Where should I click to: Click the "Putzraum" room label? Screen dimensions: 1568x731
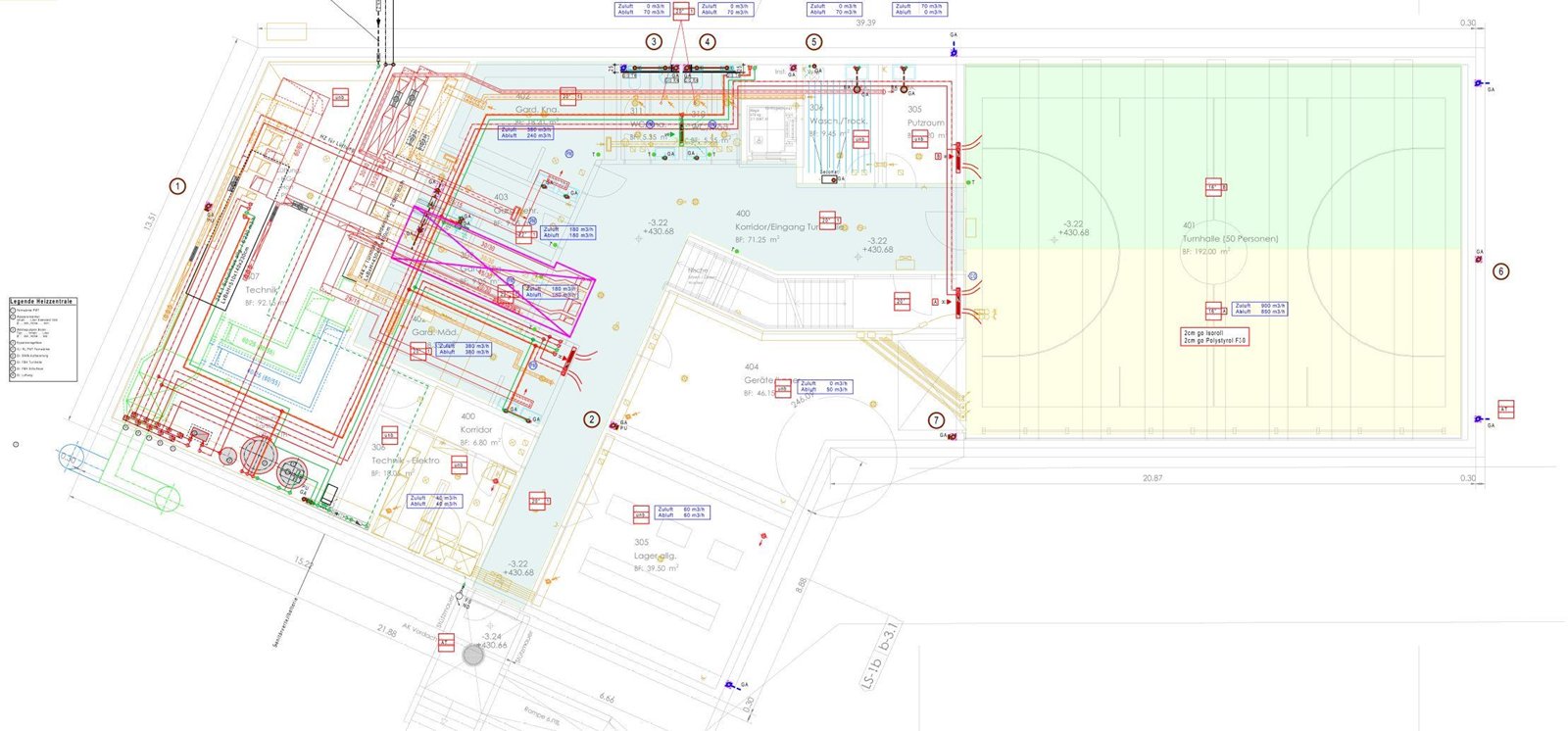[x=926, y=123]
